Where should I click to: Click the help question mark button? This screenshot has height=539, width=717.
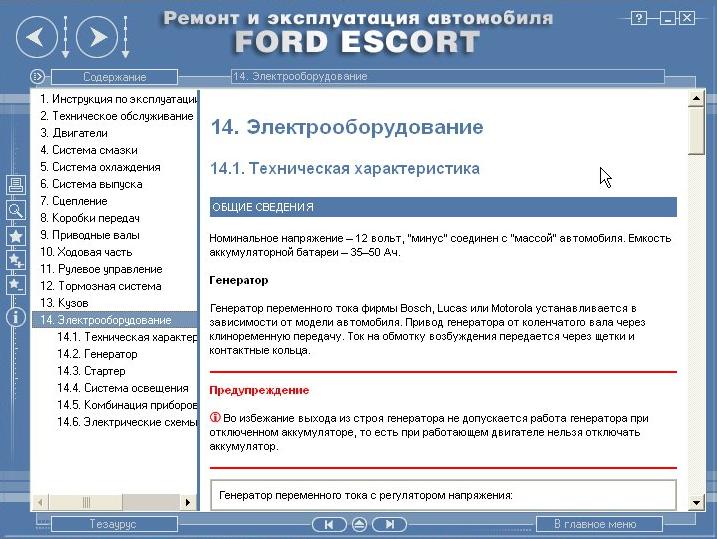click(x=639, y=18)
